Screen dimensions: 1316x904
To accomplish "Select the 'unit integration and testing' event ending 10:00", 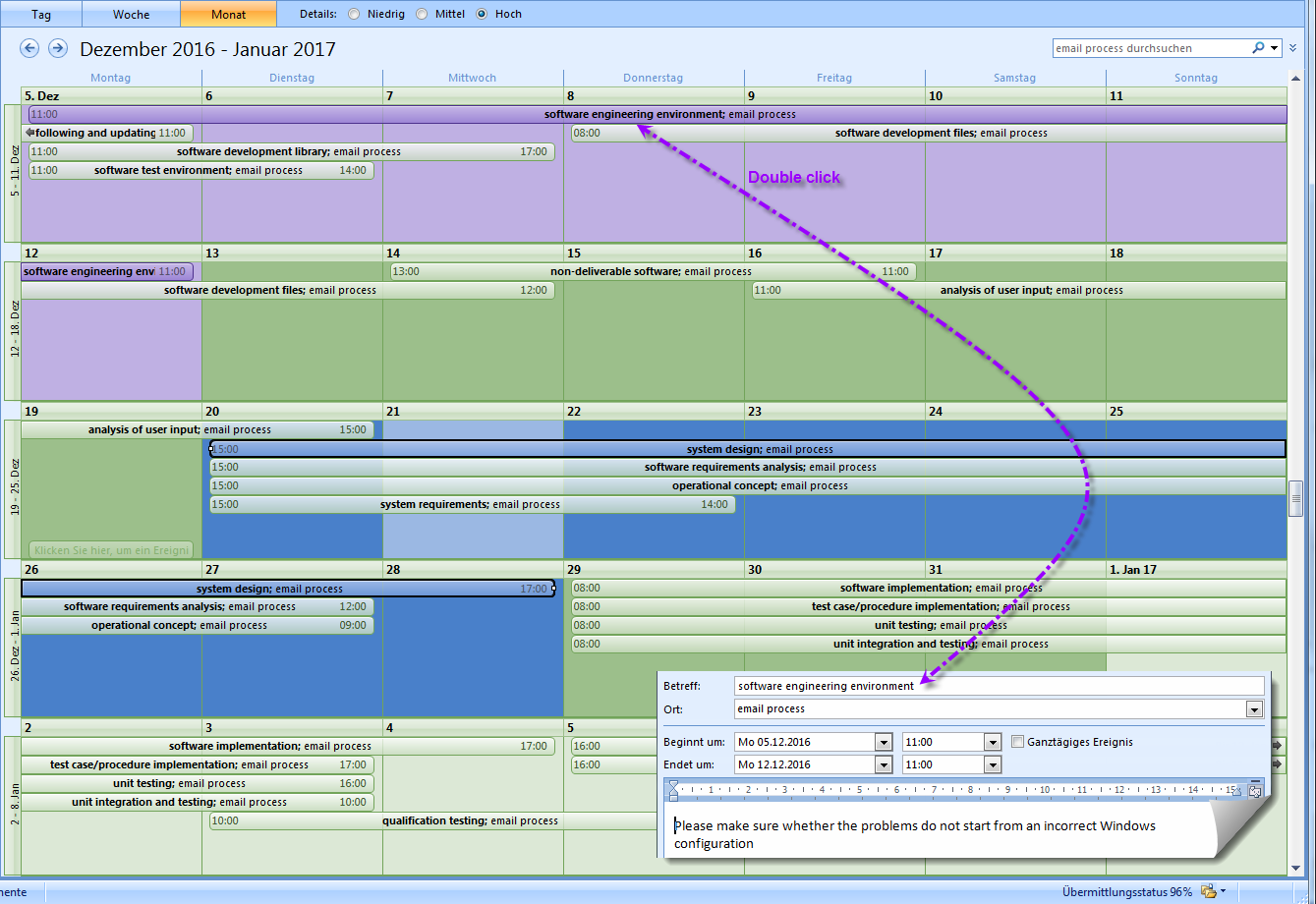I will click(x=198, y=802).
